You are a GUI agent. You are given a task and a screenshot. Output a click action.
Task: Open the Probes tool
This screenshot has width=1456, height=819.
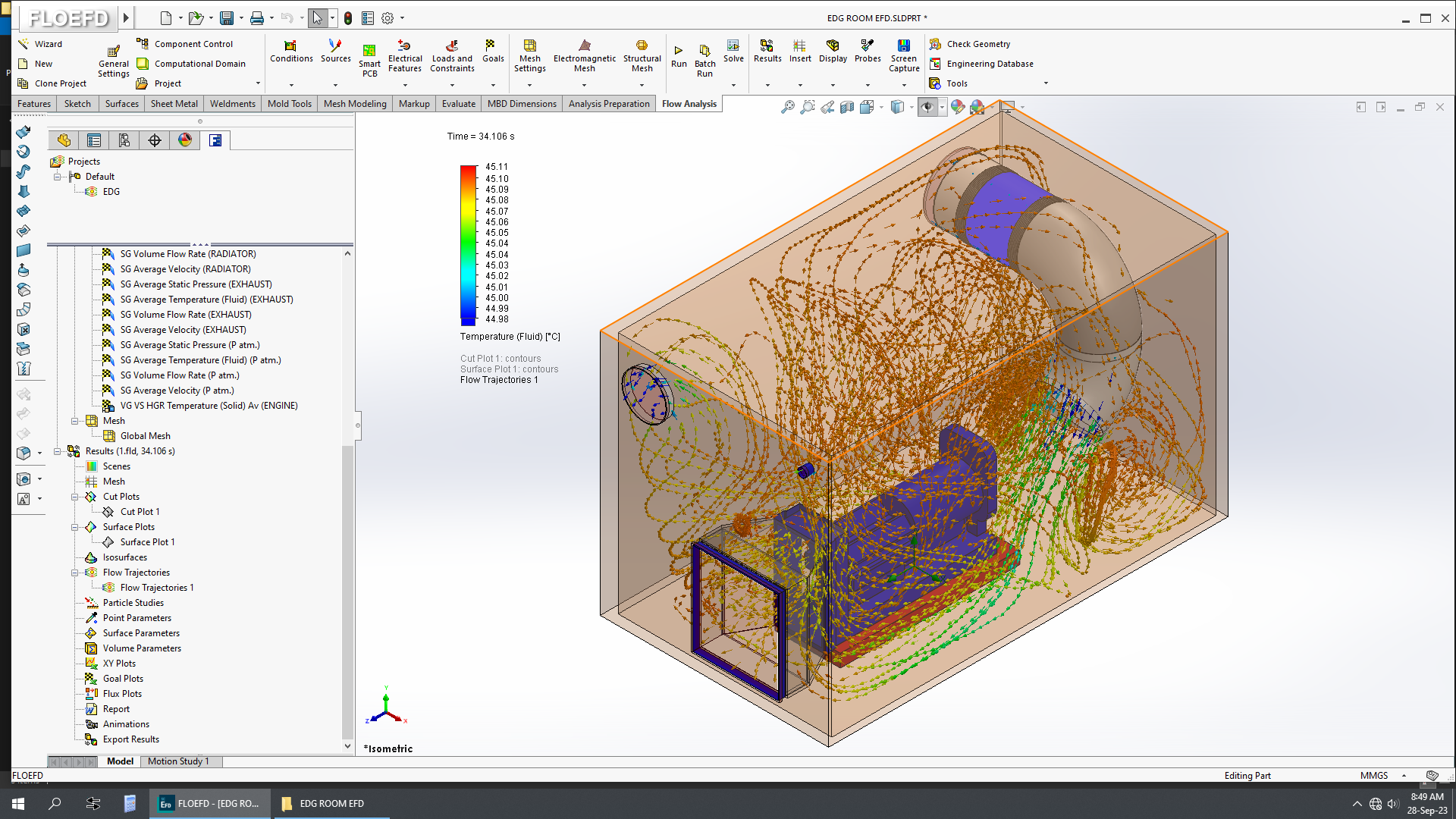pos(867,57)
